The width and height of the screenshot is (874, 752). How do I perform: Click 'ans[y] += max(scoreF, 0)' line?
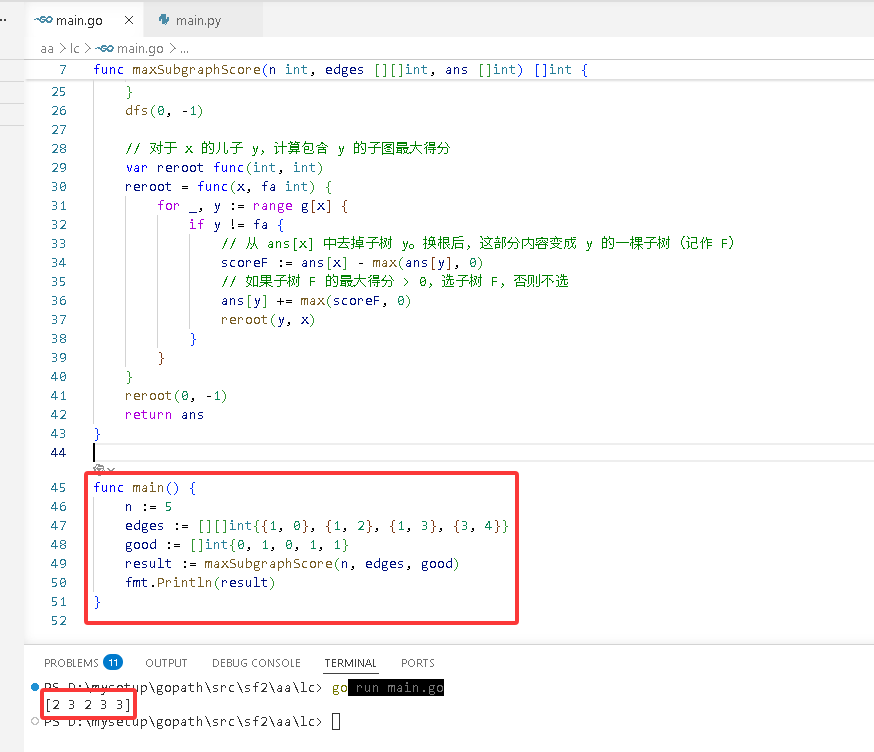pyautogui.click(x=316, y=301)
